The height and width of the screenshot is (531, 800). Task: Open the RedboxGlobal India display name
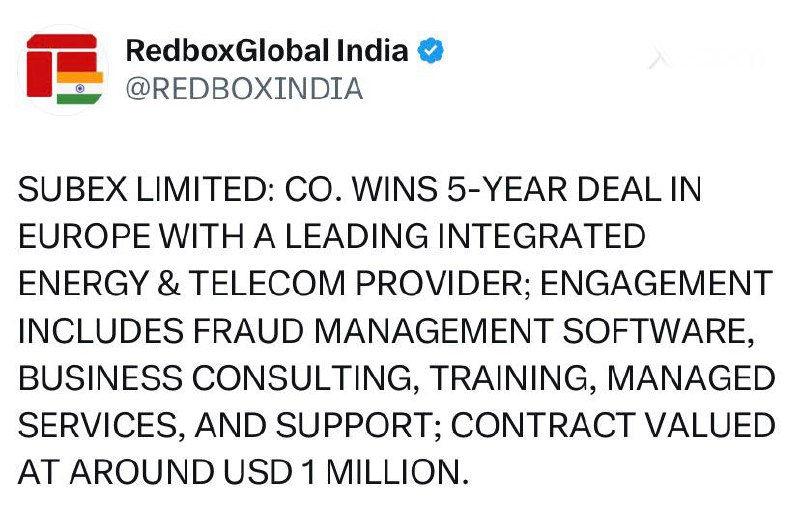[267, 50]
